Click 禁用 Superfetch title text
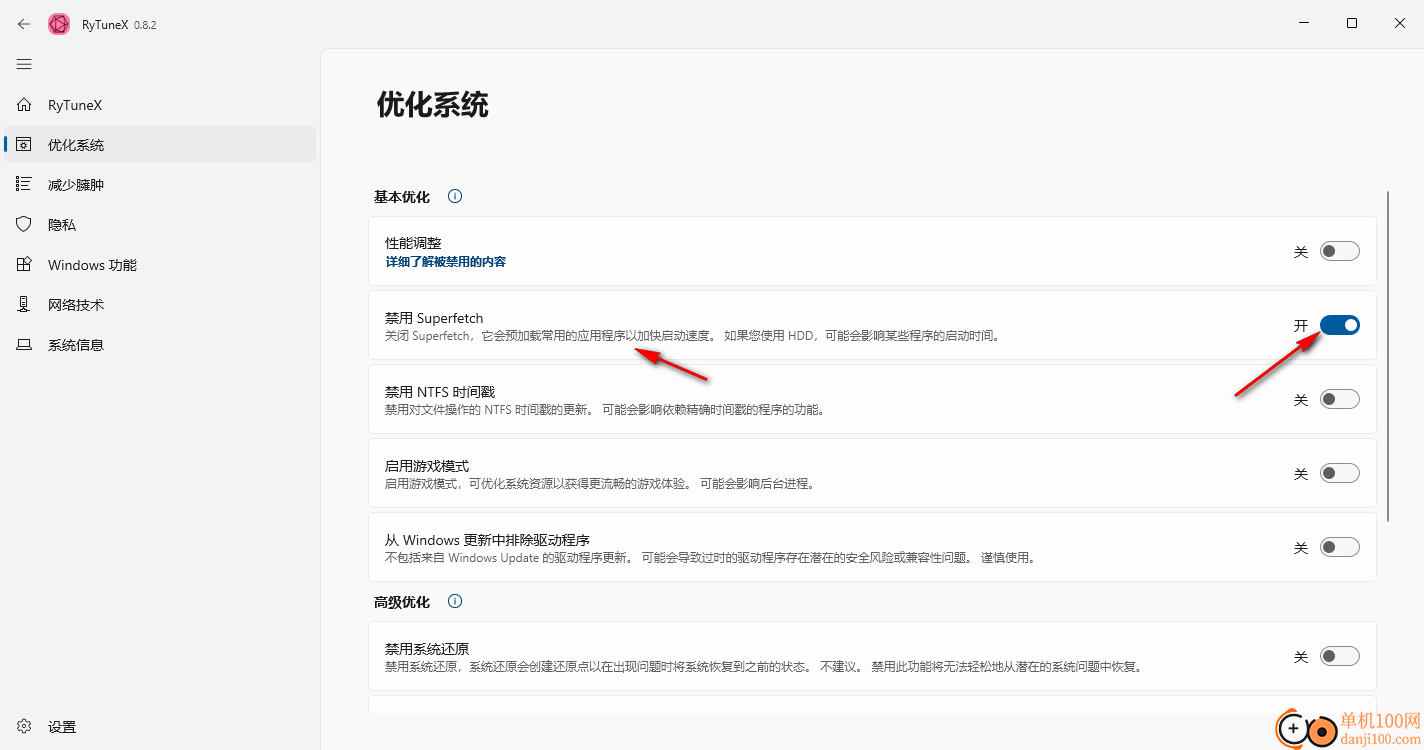The width and height of the screenshot is (1424, 750). pos(434,318)
